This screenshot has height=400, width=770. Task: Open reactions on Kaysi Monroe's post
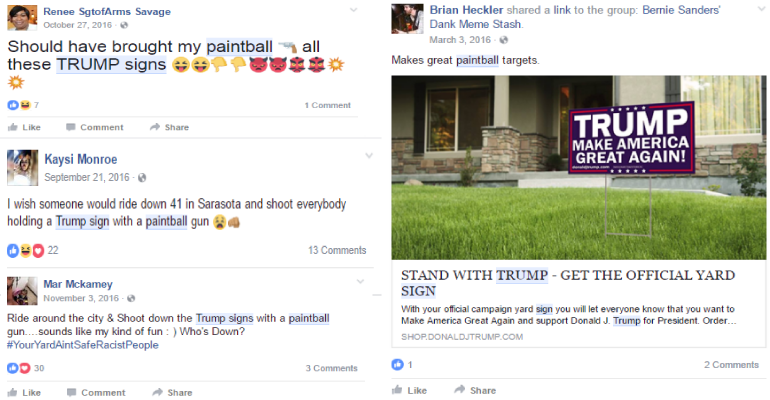tap(32, 250)
